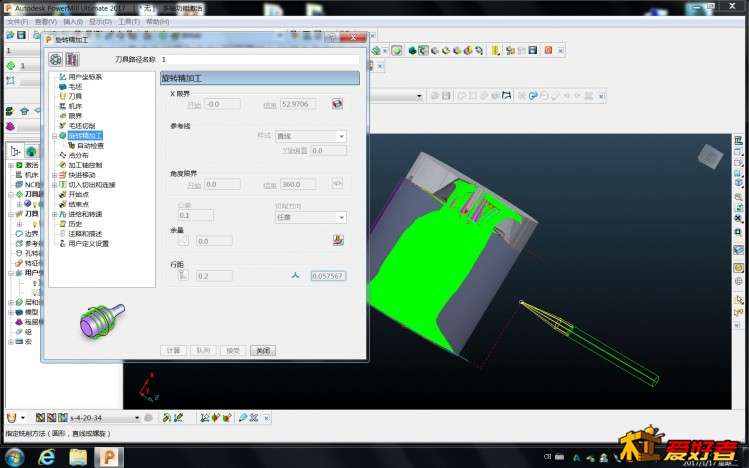The height and width of the screenshot is (468, 749).
Task: Click the save project icon
Action: coord(21,35)
